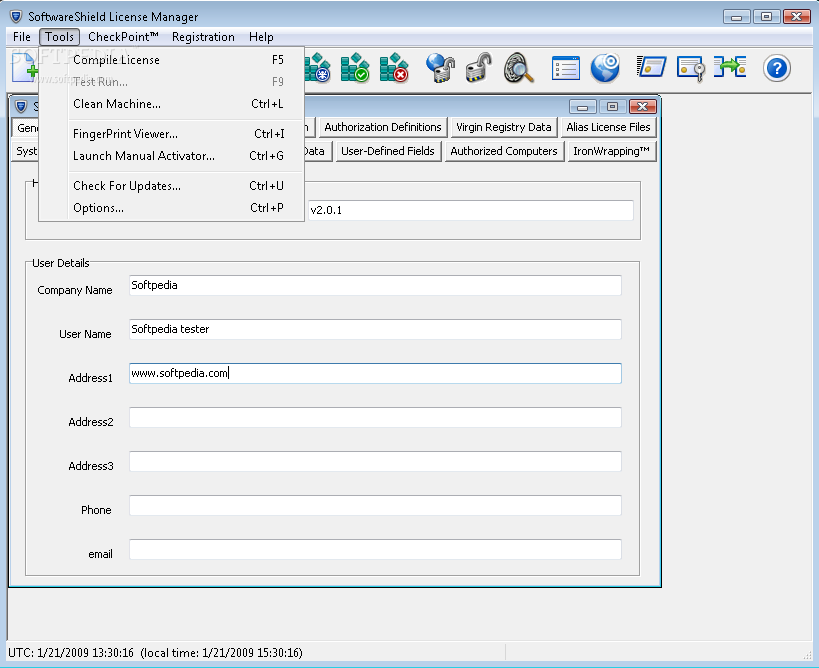Image resolution: width=819 pixels, height=668 pixels.
Task: Open the File menu
Action: pyautogui.click(x=22, y=37)
